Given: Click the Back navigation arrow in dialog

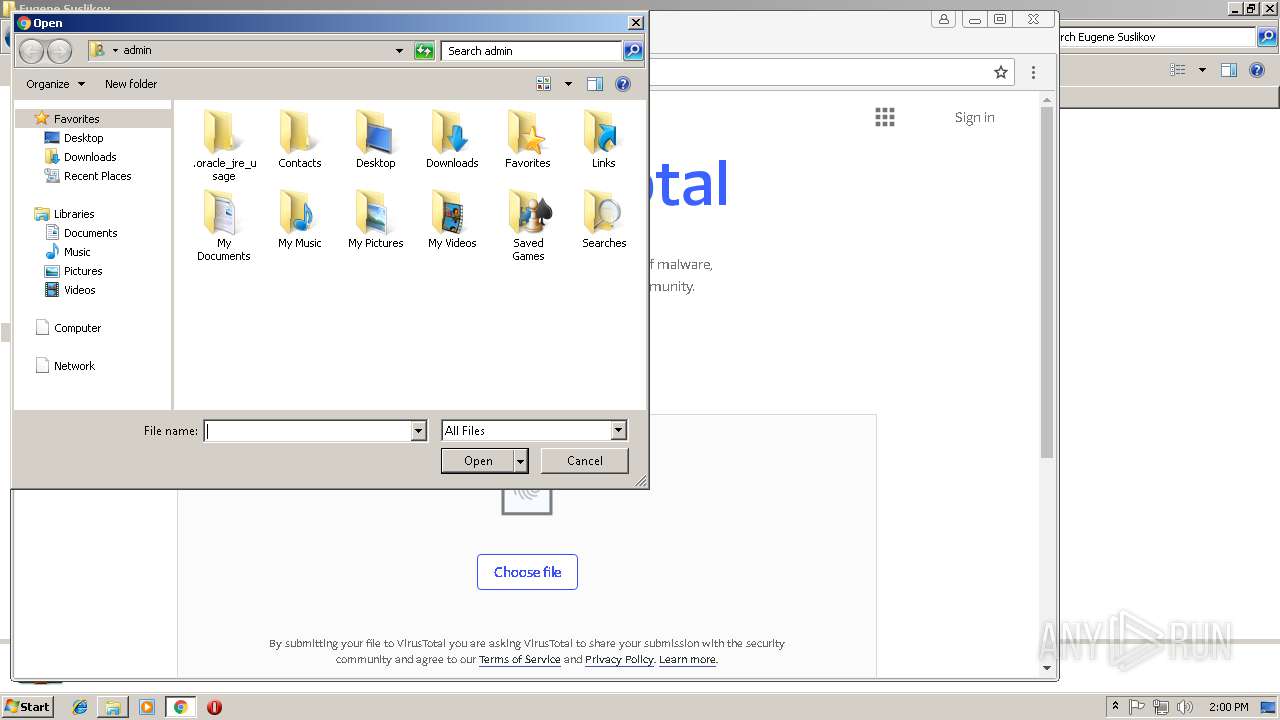Looking at the screenshot, I should click(31, 51).
